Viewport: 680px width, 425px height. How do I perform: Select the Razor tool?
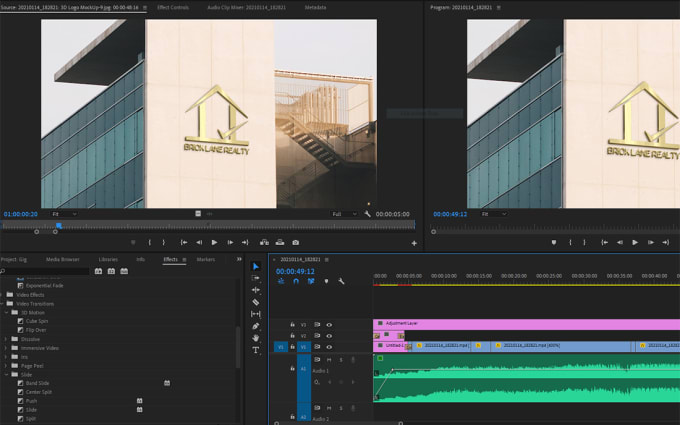click(256, 302)
